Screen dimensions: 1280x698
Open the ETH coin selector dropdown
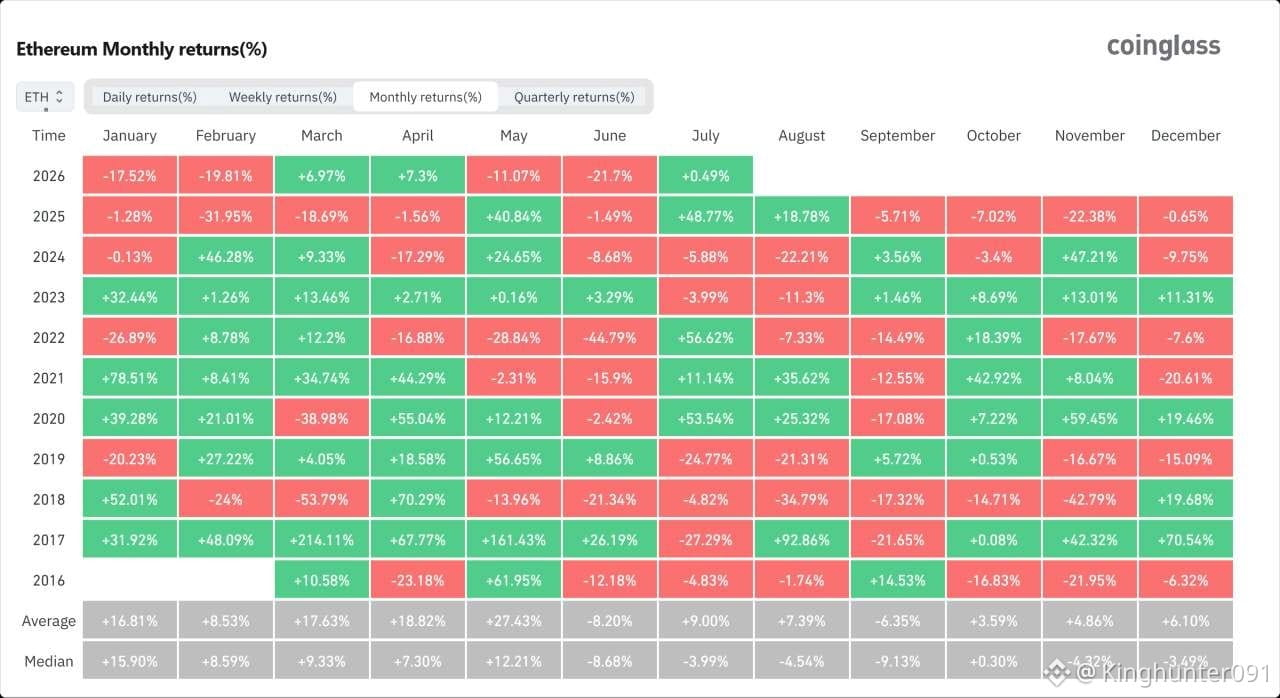tap(45, 97)
